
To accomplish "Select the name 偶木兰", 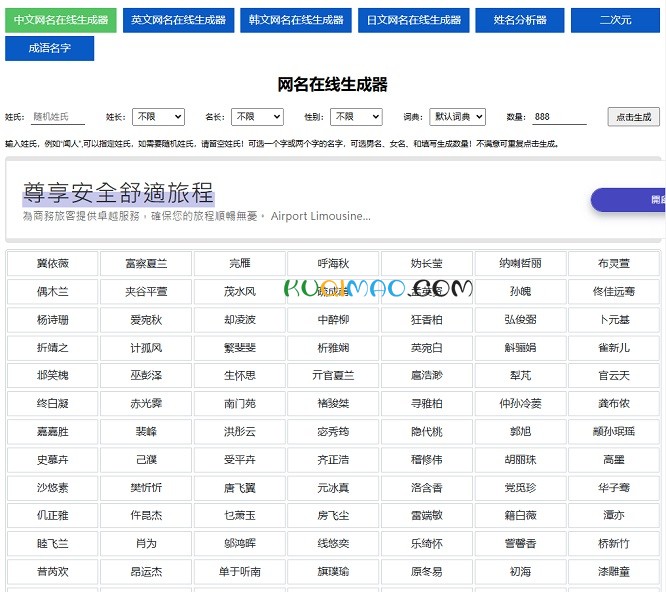I will tap(53, 292).
